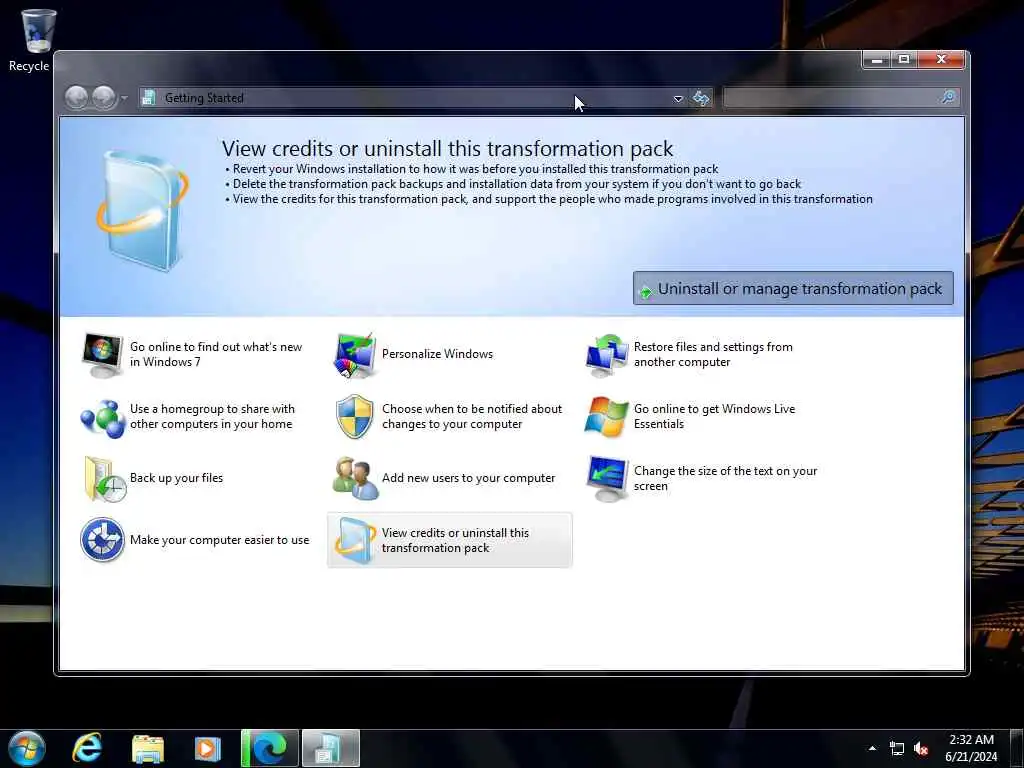This screenshot has width=1024, height=768.
Task: Click the Personalize Windows icon
Action: point(355,355)
